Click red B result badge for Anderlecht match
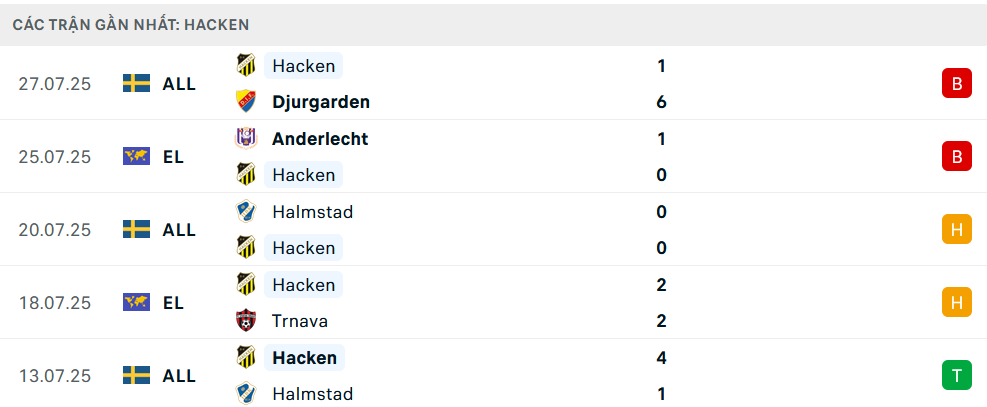The height and width of the screenshot is (407, 987). pyautogui.click(x=957, y=156)
